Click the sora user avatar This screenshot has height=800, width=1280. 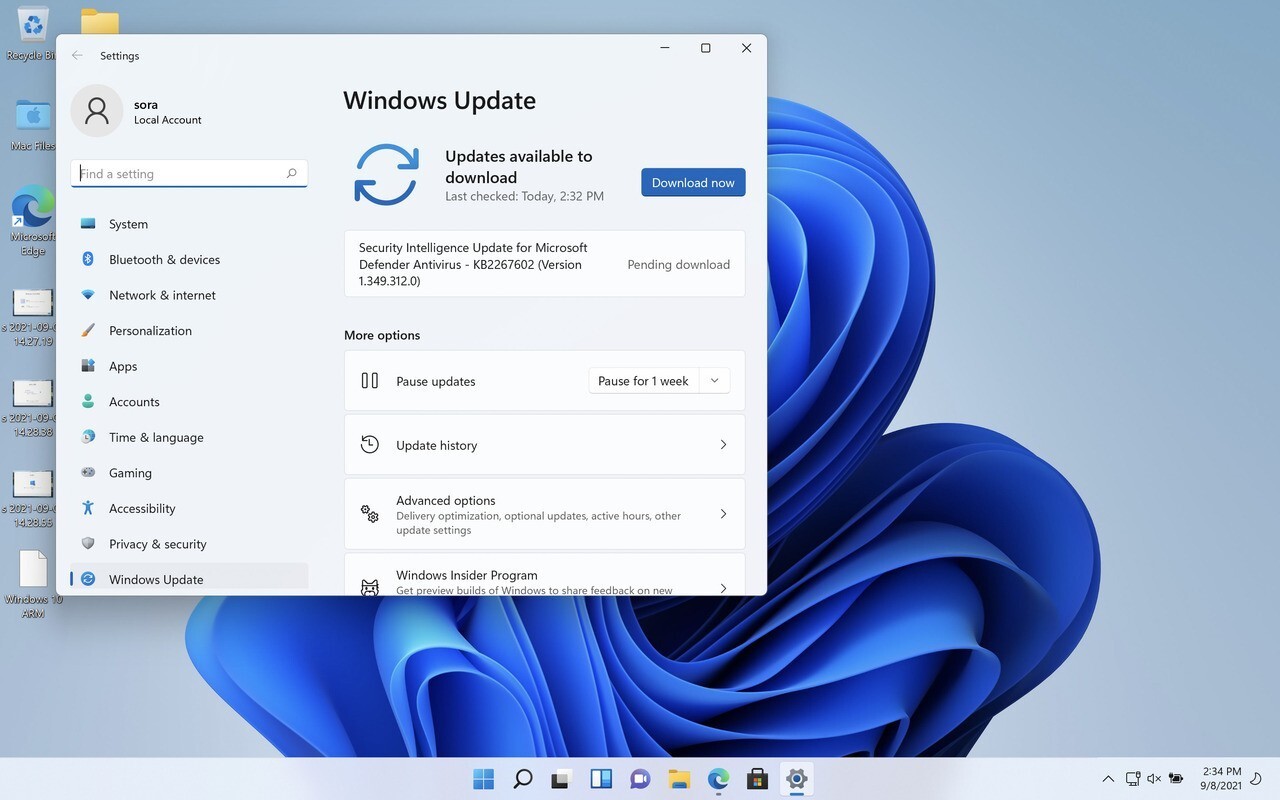(x=97, y=111)
